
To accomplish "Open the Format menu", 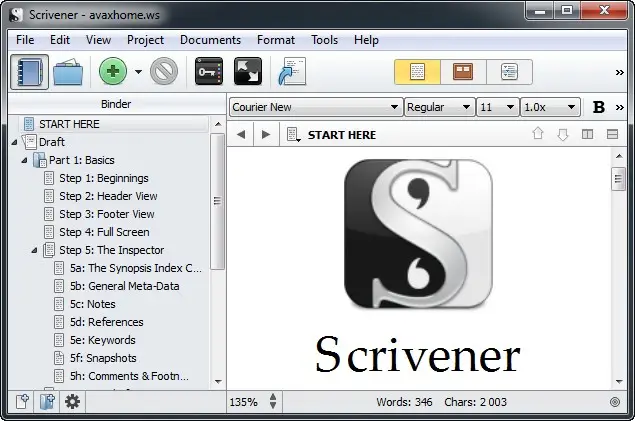I will point(276,40).
